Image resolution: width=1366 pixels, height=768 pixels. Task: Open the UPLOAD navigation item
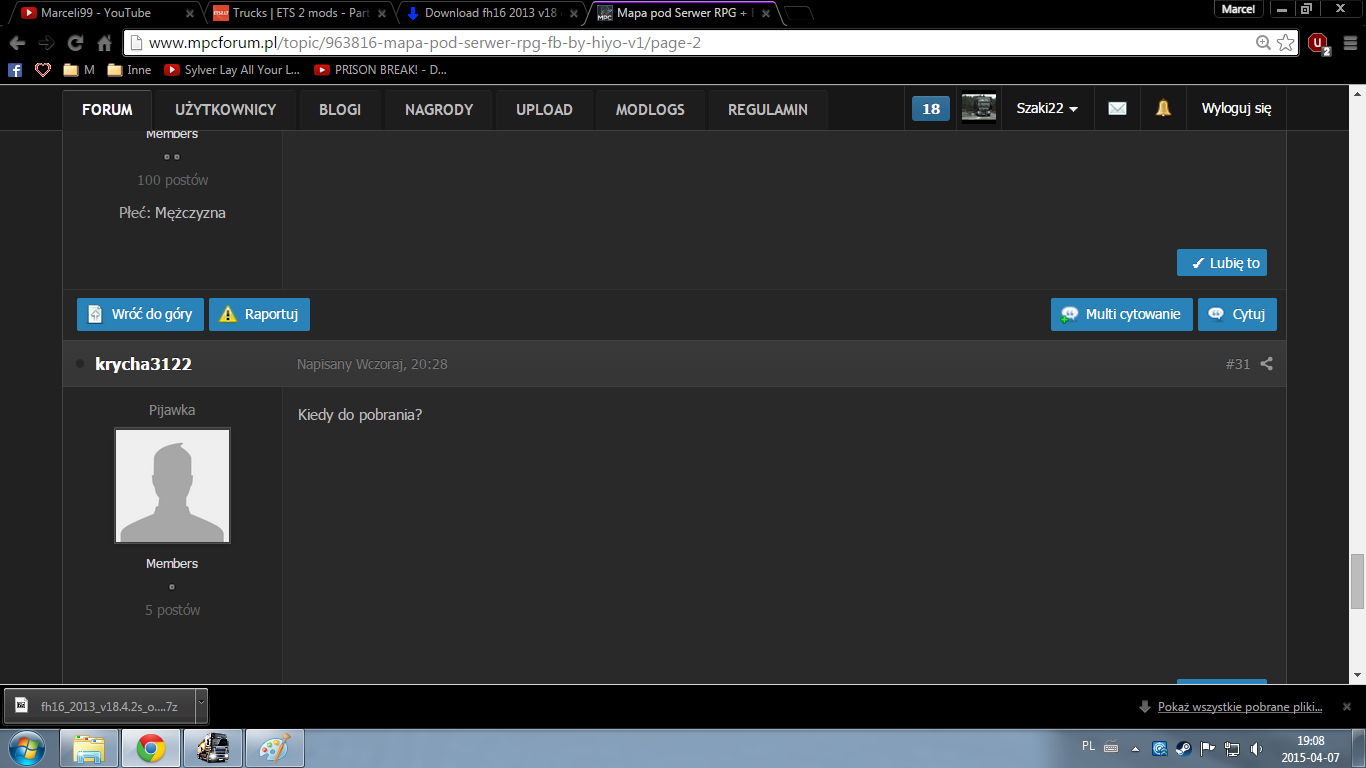click(544, 109)
